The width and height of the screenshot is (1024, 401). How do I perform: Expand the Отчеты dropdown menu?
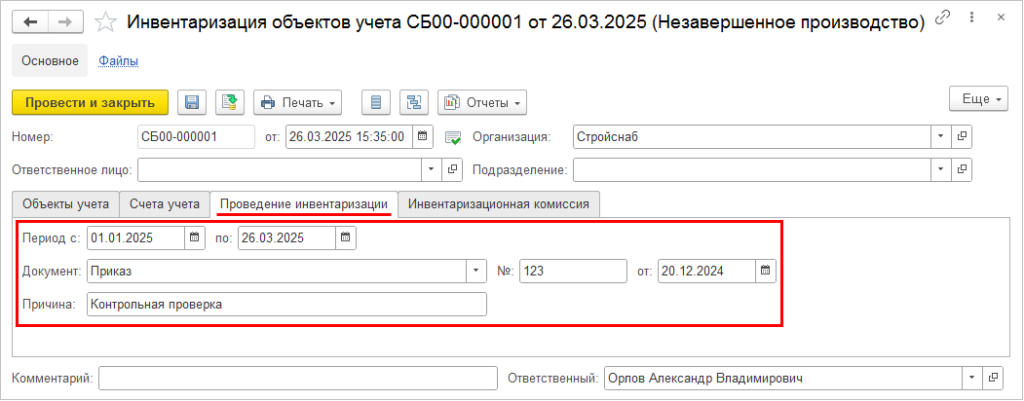coord(482,102)
